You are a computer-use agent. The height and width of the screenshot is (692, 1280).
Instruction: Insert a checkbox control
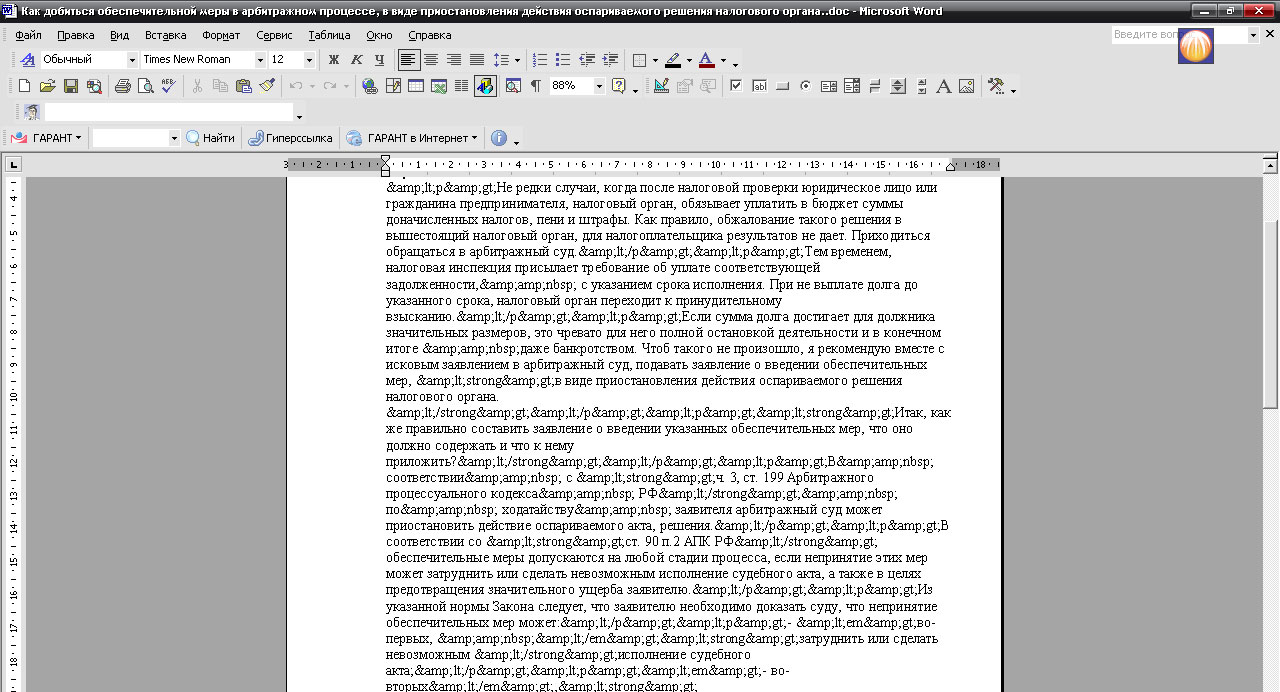[x=737, y=86]
